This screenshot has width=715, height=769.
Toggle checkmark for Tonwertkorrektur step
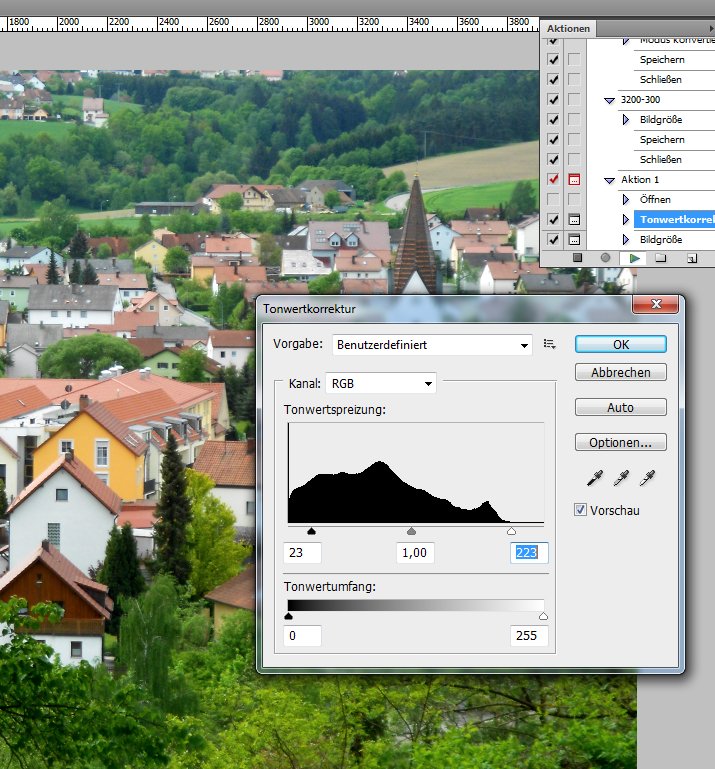click(553, 219)
